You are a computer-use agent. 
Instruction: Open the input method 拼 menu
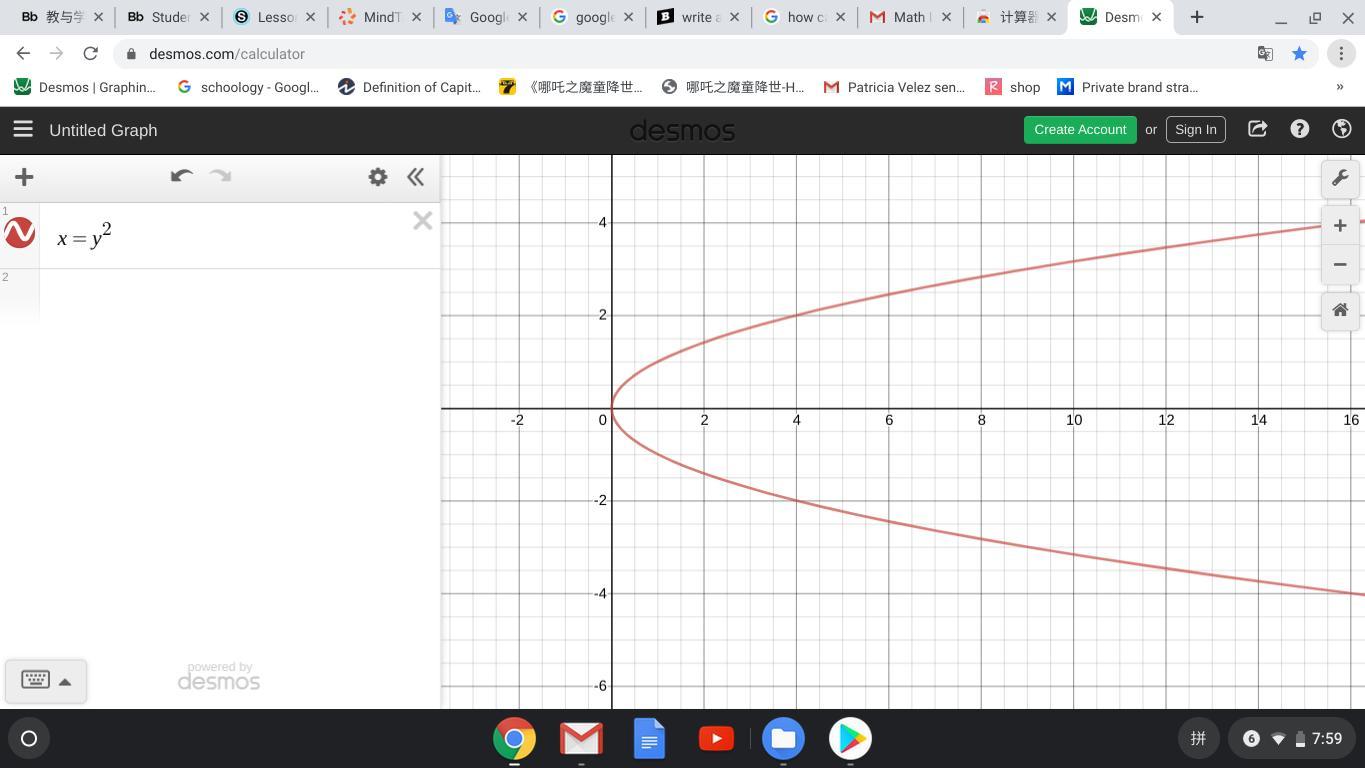1198,739
